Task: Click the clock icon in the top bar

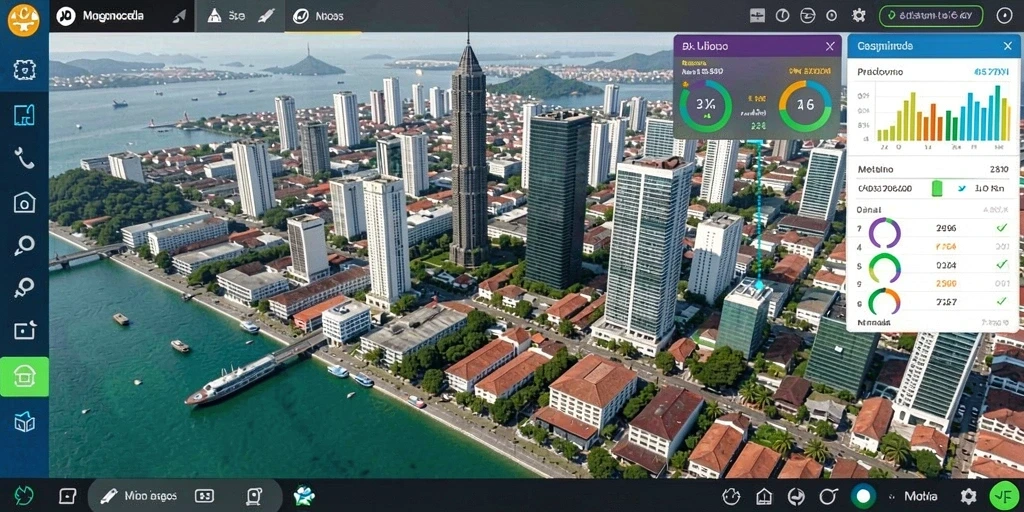Action: pyautogui.click(x=782, y=16)
